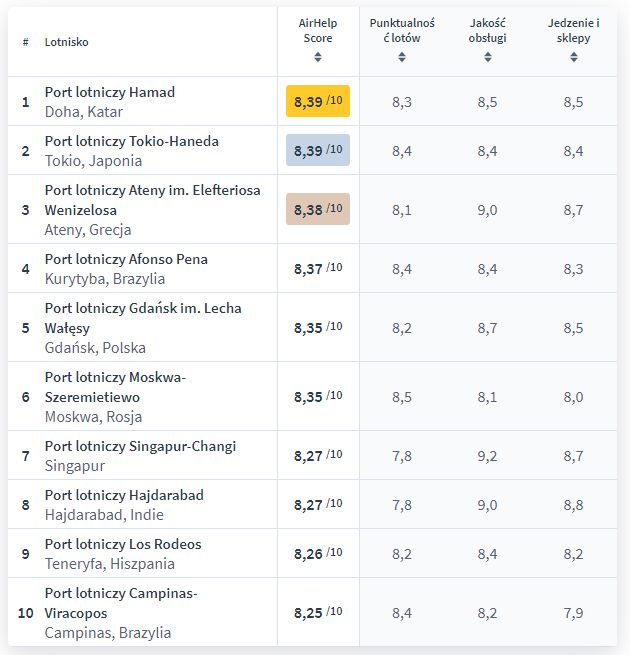Open Port lotniczy Hajdarabad entry
The width and height of the screenshot is (630, 655).
point(124,495)
